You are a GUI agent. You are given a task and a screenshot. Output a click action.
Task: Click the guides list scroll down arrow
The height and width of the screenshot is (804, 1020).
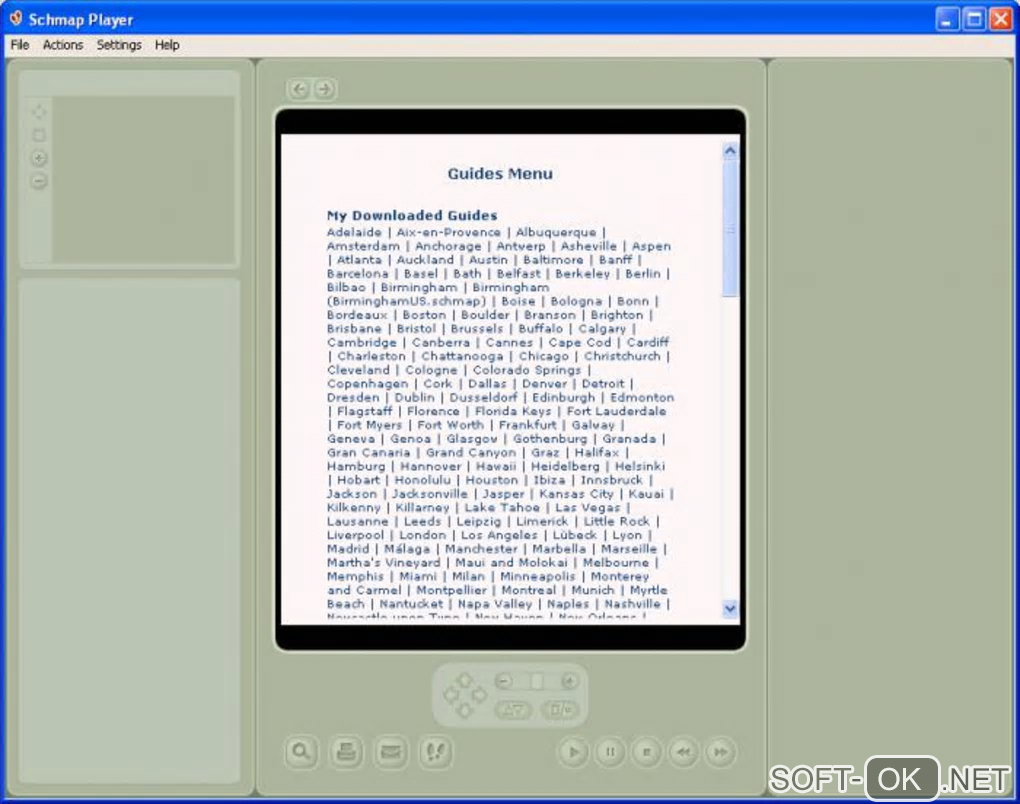pyautogui.click(x=730, y=608)
